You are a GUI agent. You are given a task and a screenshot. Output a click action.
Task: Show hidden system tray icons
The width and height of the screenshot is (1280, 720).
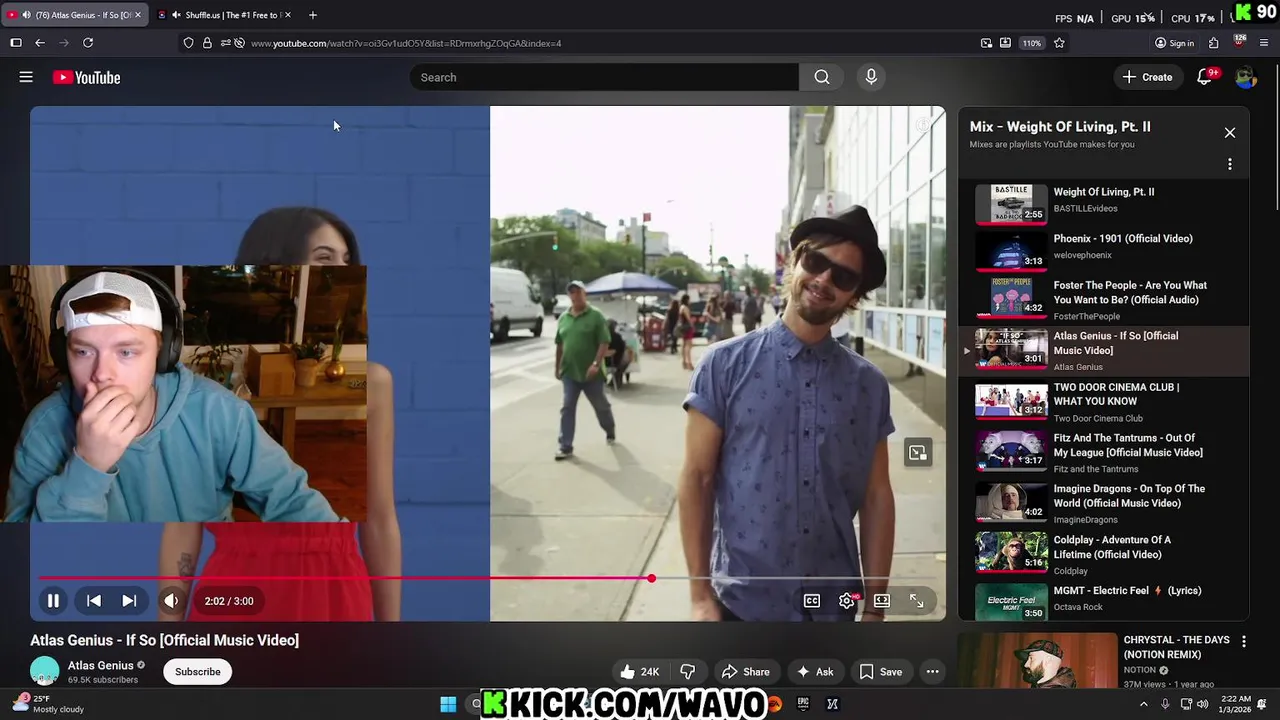click(1144, 704)
